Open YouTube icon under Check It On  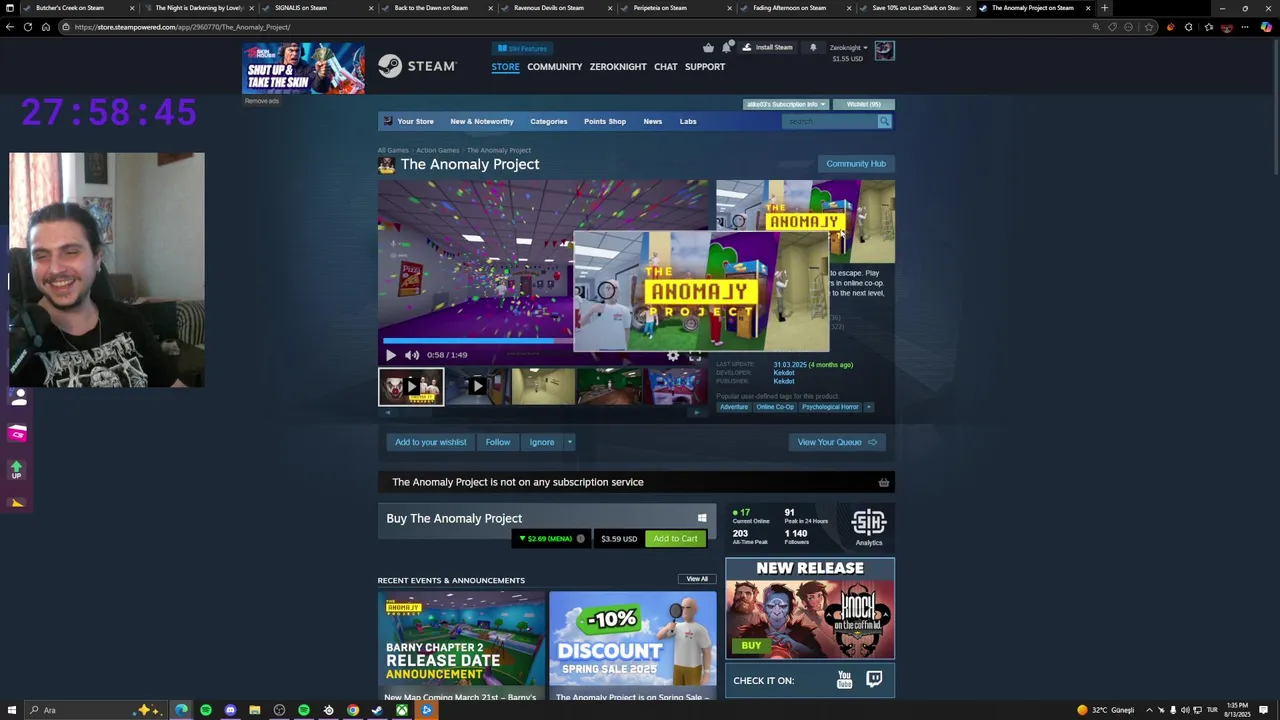click(844, 680)
